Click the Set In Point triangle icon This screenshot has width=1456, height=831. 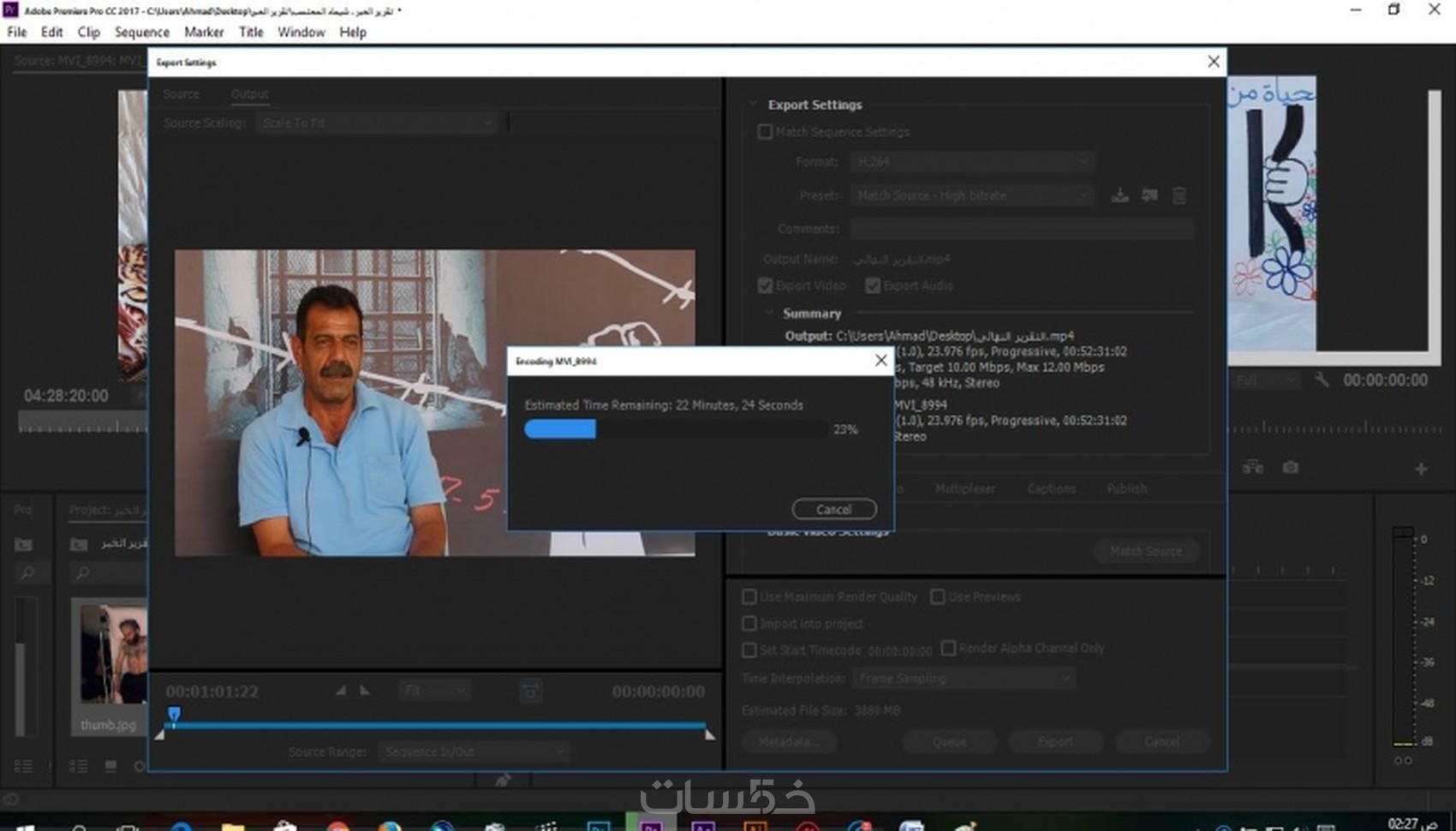coord(341,691)
